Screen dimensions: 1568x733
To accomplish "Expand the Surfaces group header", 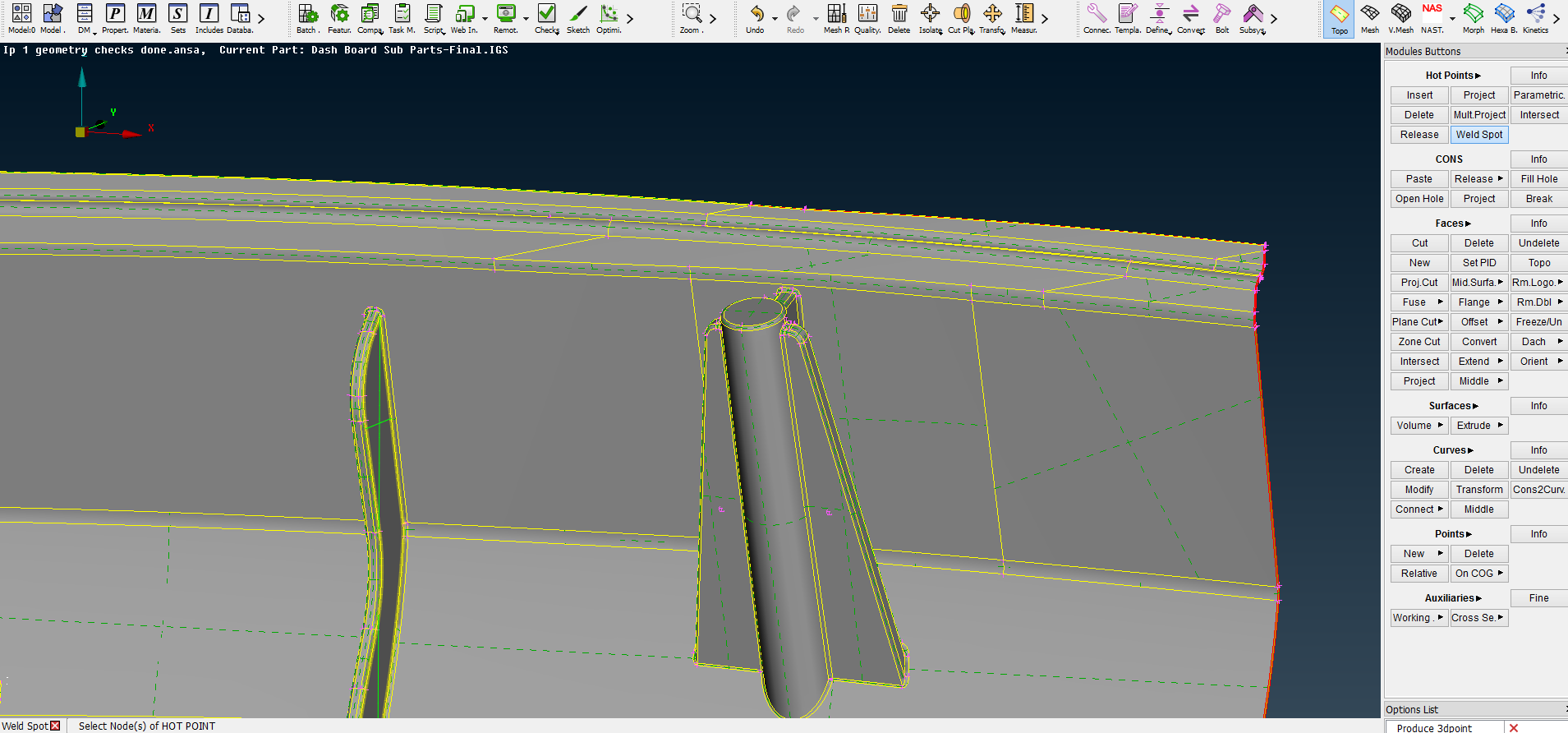I will [x=1452, y=406].
